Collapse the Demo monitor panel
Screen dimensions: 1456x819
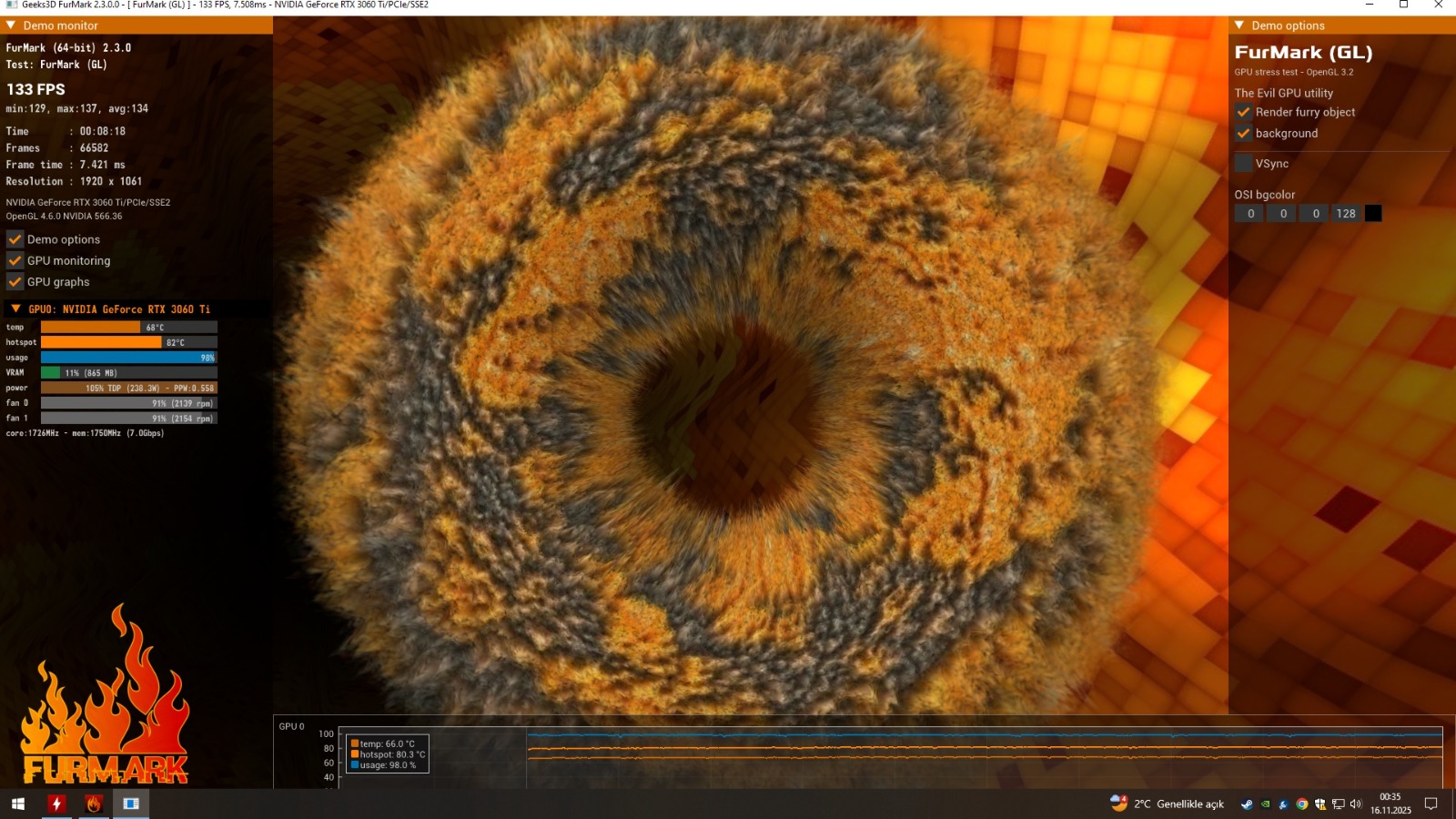coord(11,25)
